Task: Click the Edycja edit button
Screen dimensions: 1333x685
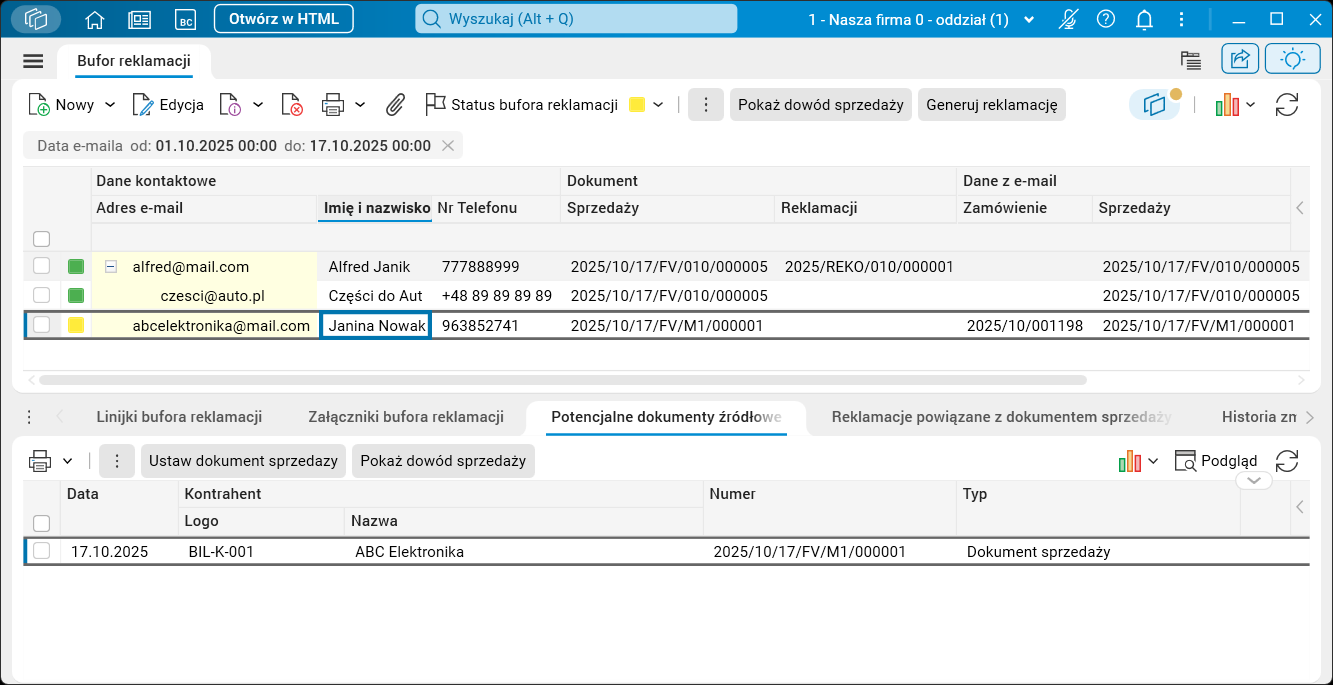Action: (168, 105)
